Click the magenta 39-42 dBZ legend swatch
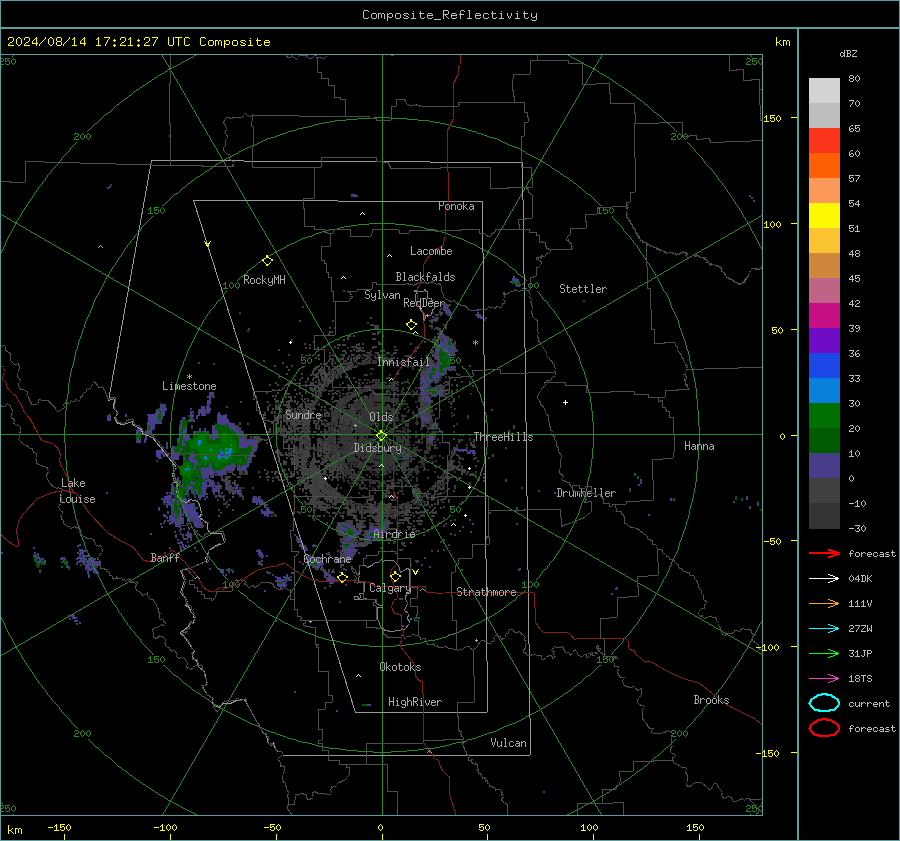The image size is (900, 841). (x=824, y=316)
